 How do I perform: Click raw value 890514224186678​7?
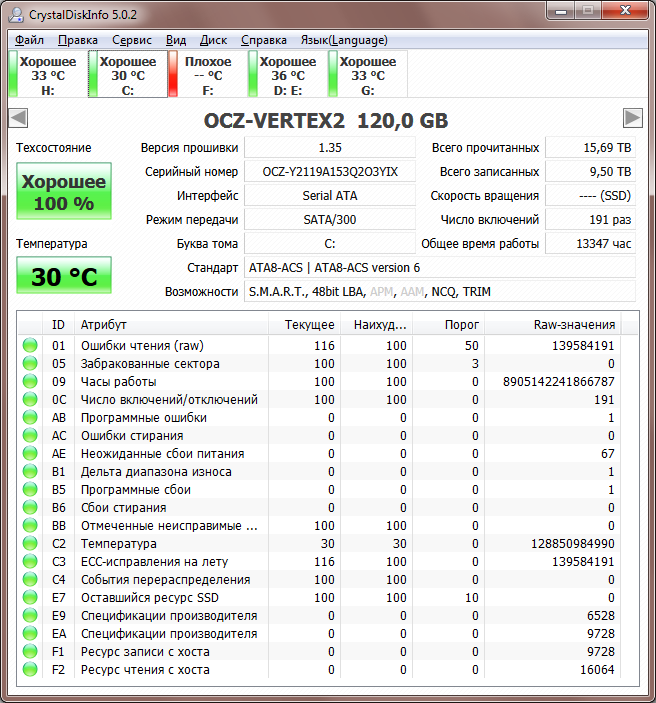[x=558, y=382]
